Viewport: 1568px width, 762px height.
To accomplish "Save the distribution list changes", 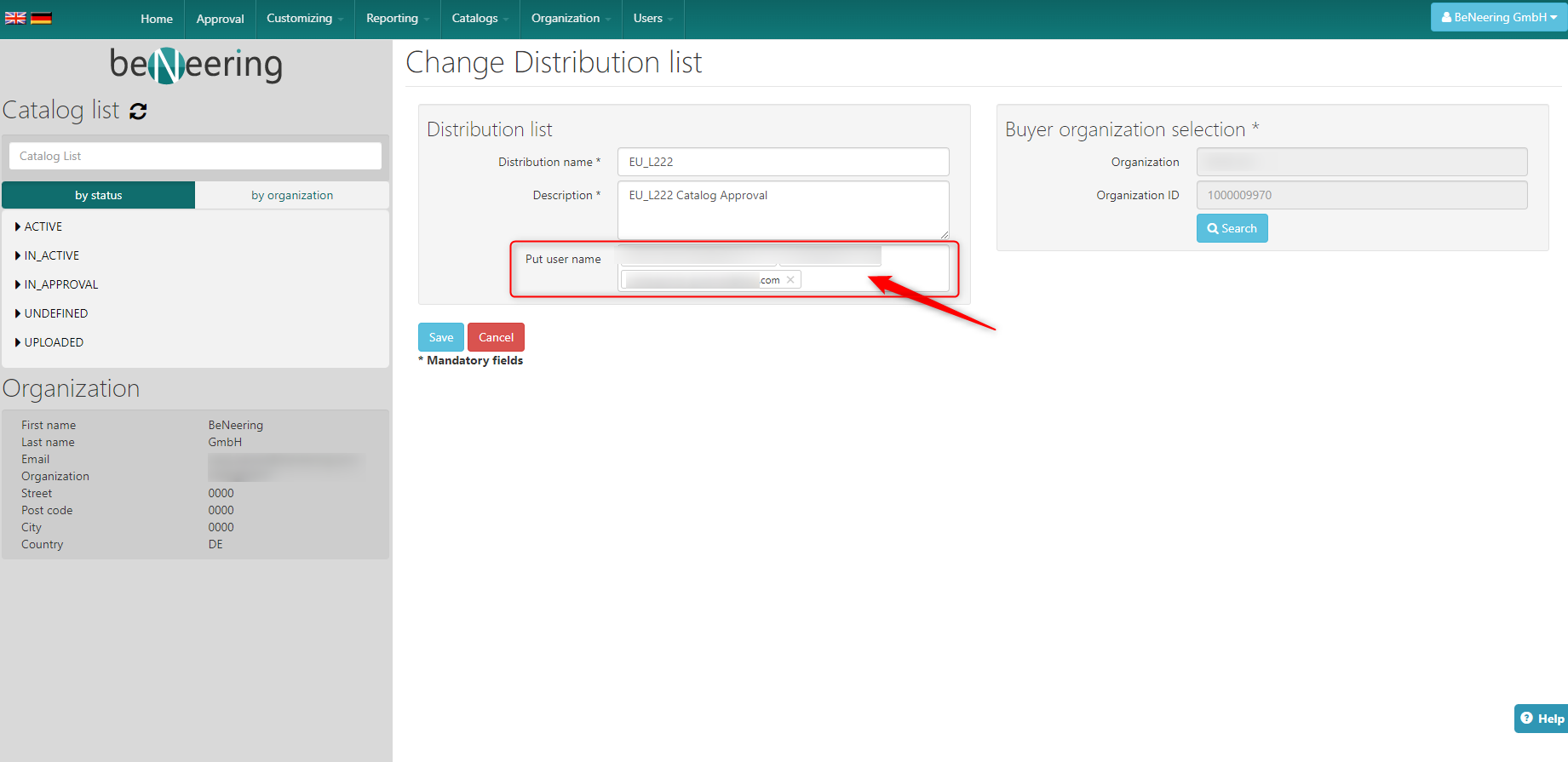I will pyautogui.click(x=440, y=337).
